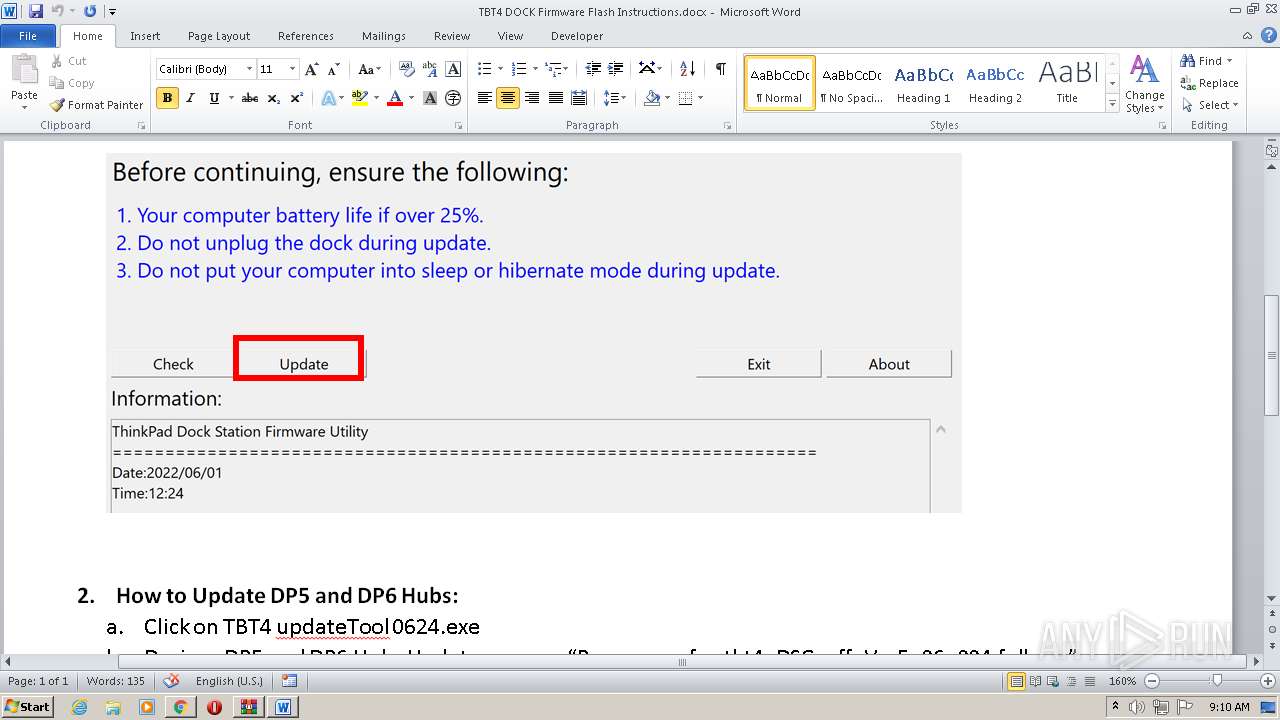Apply strikethrough formatting
Image resolution: width=1280 pixels, height=720 pixels.
[x=250, y=98]
